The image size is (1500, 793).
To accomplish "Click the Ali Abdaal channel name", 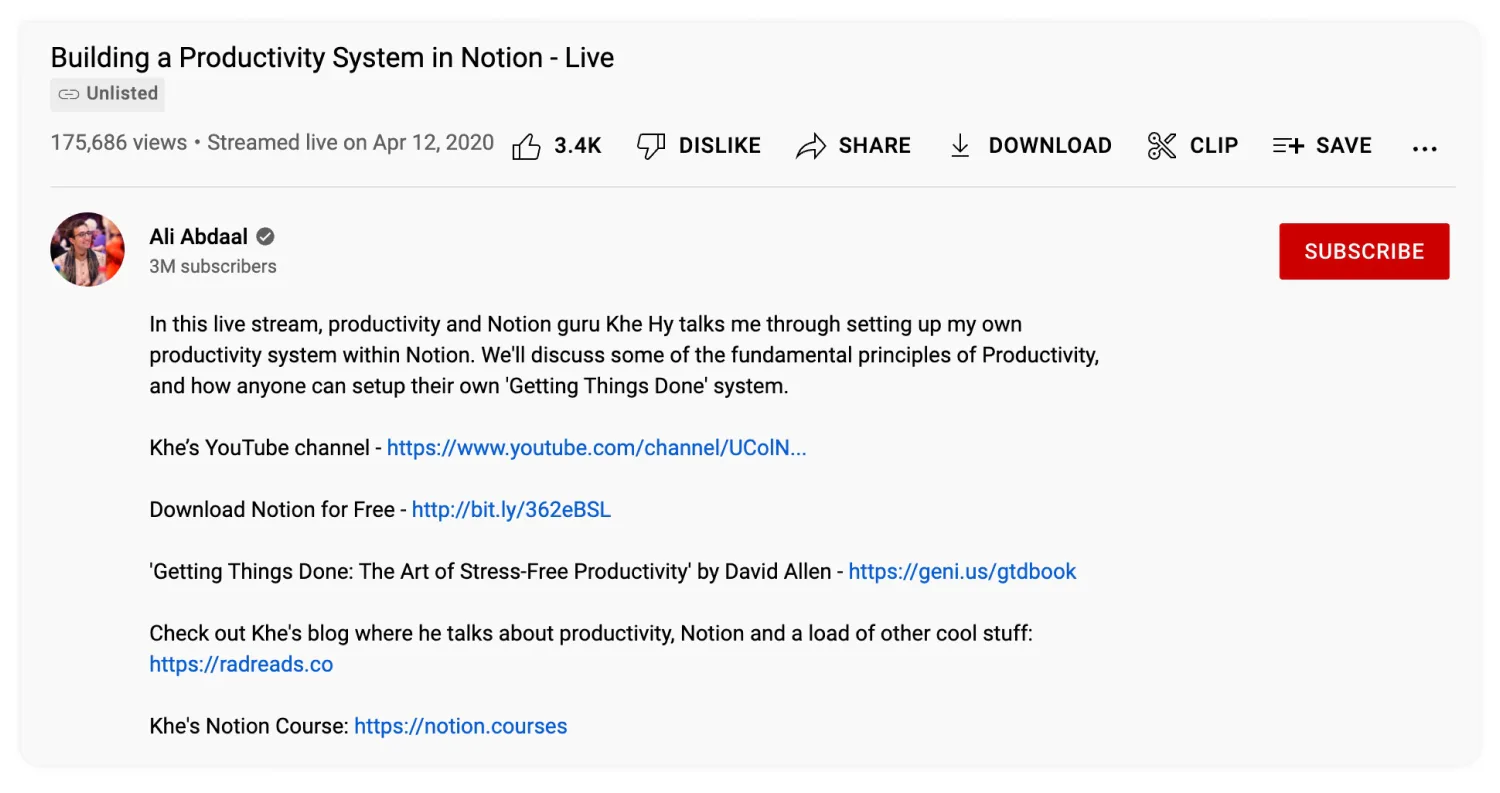I will (x=198, y=237).
